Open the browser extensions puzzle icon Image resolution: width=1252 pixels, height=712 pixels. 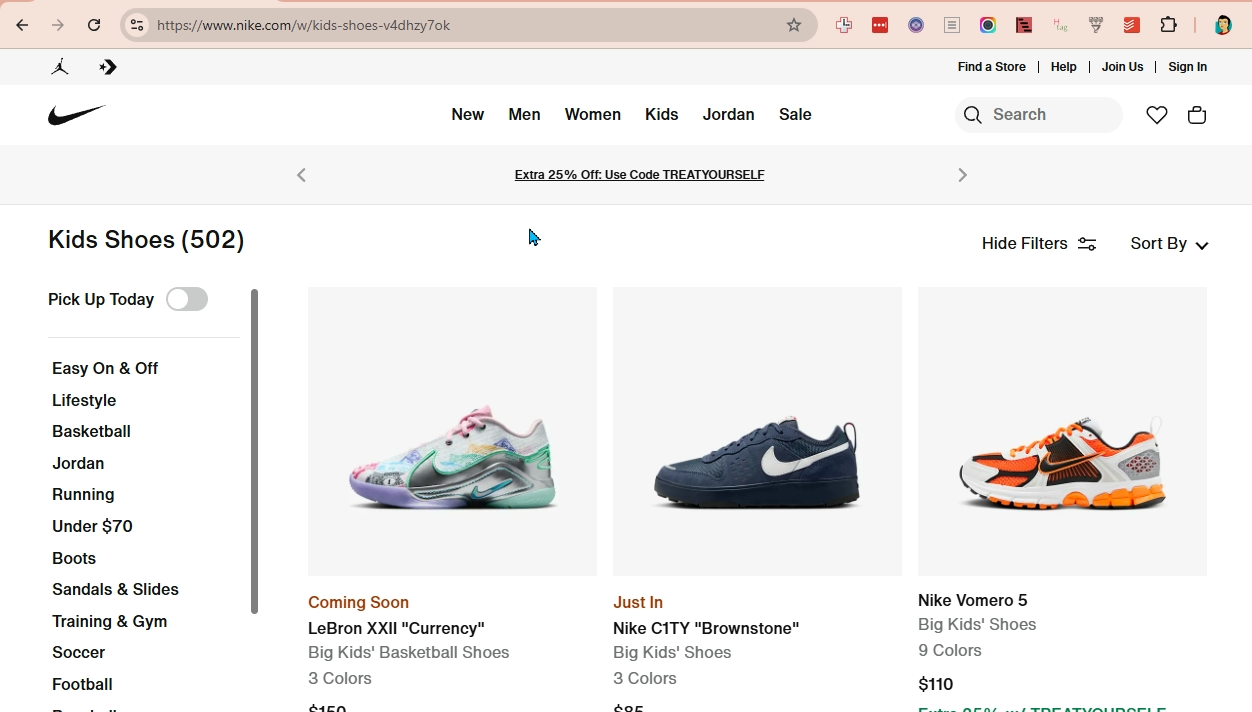pos(1169,25)
